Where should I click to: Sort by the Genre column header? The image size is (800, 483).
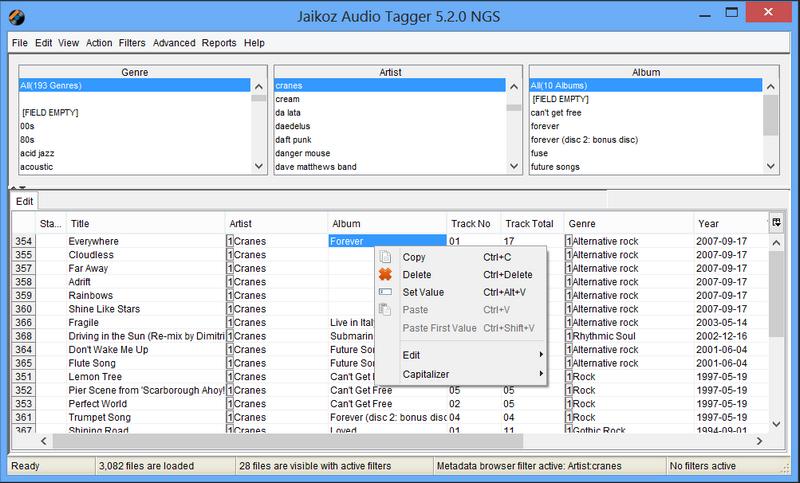click(629, 223)
